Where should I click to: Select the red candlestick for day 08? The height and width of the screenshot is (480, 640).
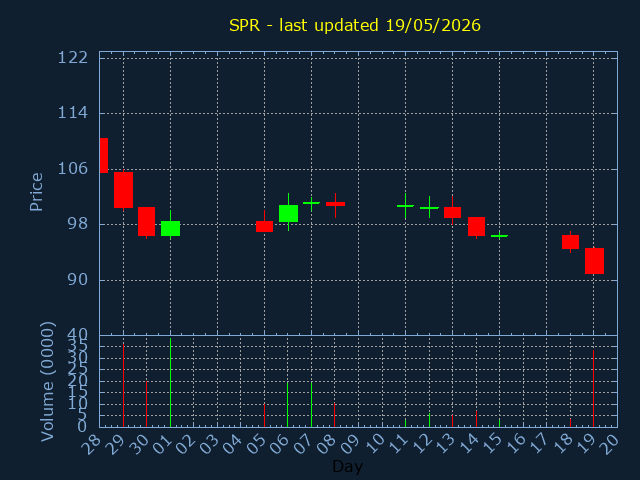point(335,204)
